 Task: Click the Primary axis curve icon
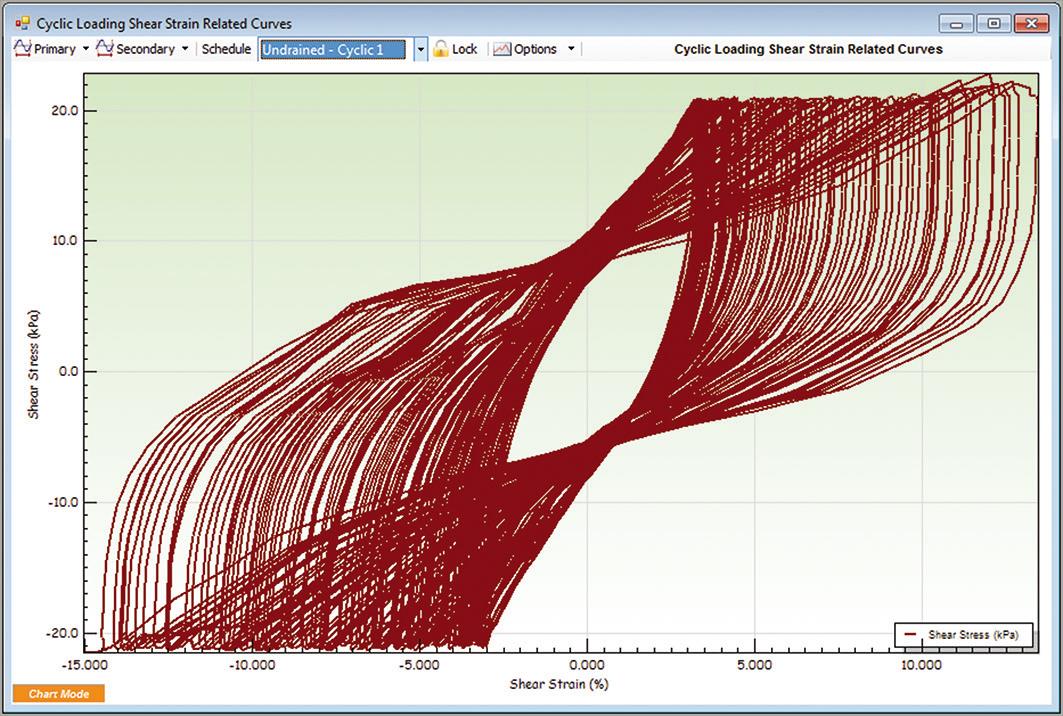point(21,49)
